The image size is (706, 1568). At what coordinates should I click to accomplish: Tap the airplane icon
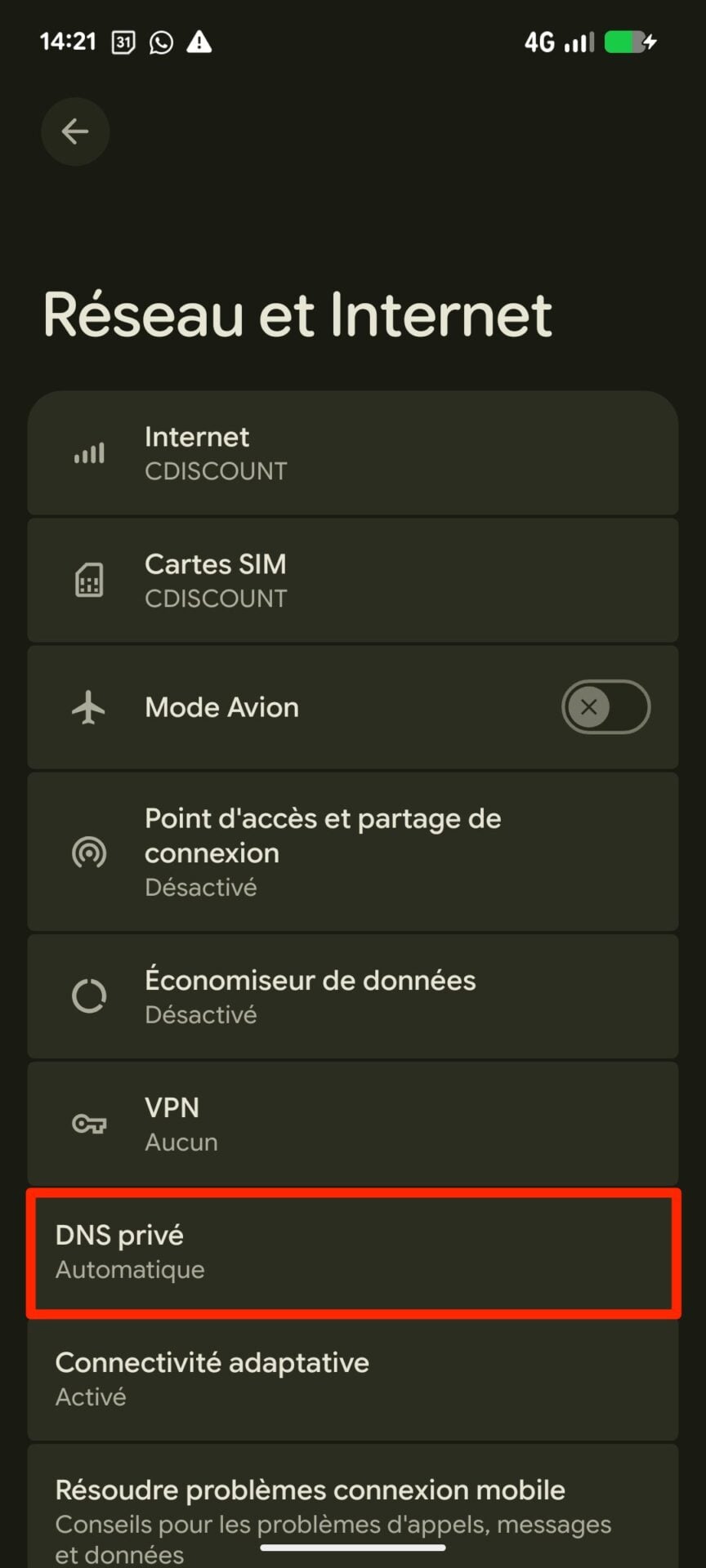(x=89, y=707)
